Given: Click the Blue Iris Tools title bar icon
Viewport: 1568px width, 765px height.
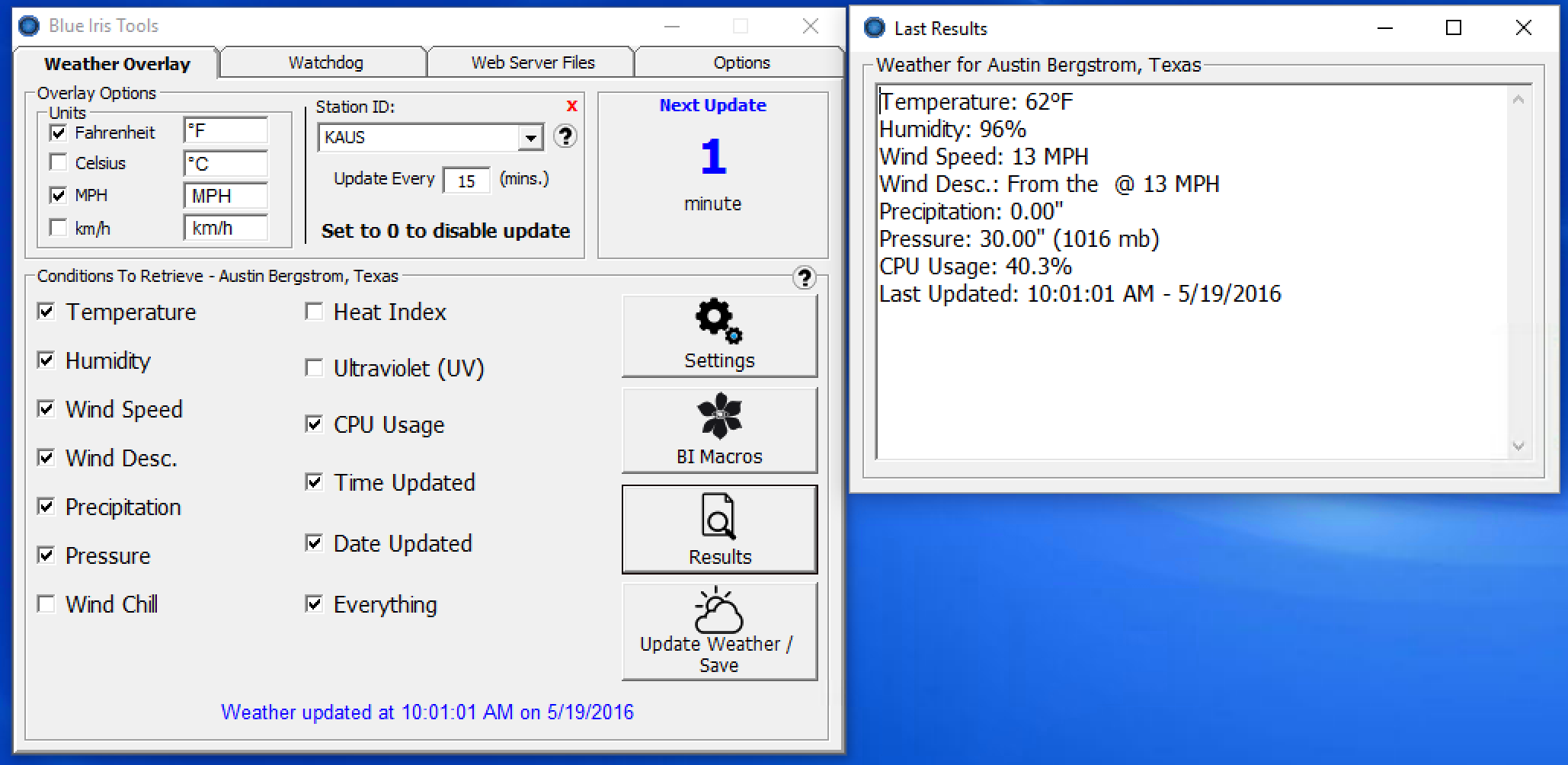Looking at the screenshot, I should pos(29,26).
